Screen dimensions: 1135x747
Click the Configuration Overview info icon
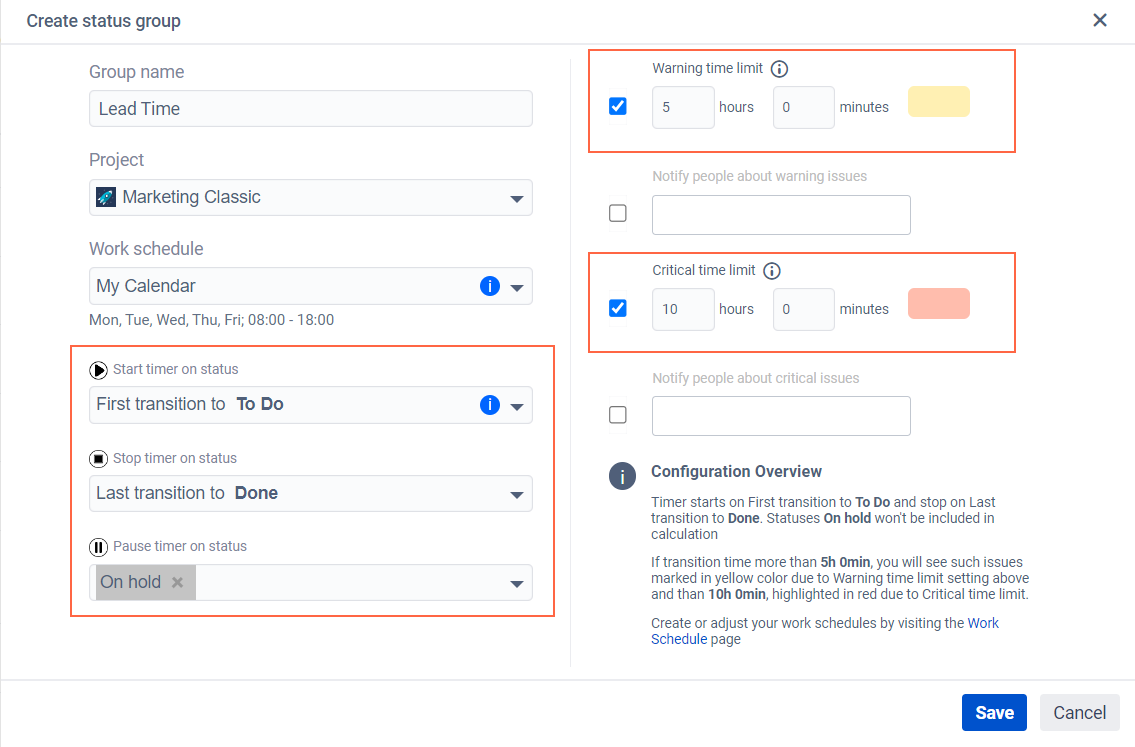coord(622,476)
